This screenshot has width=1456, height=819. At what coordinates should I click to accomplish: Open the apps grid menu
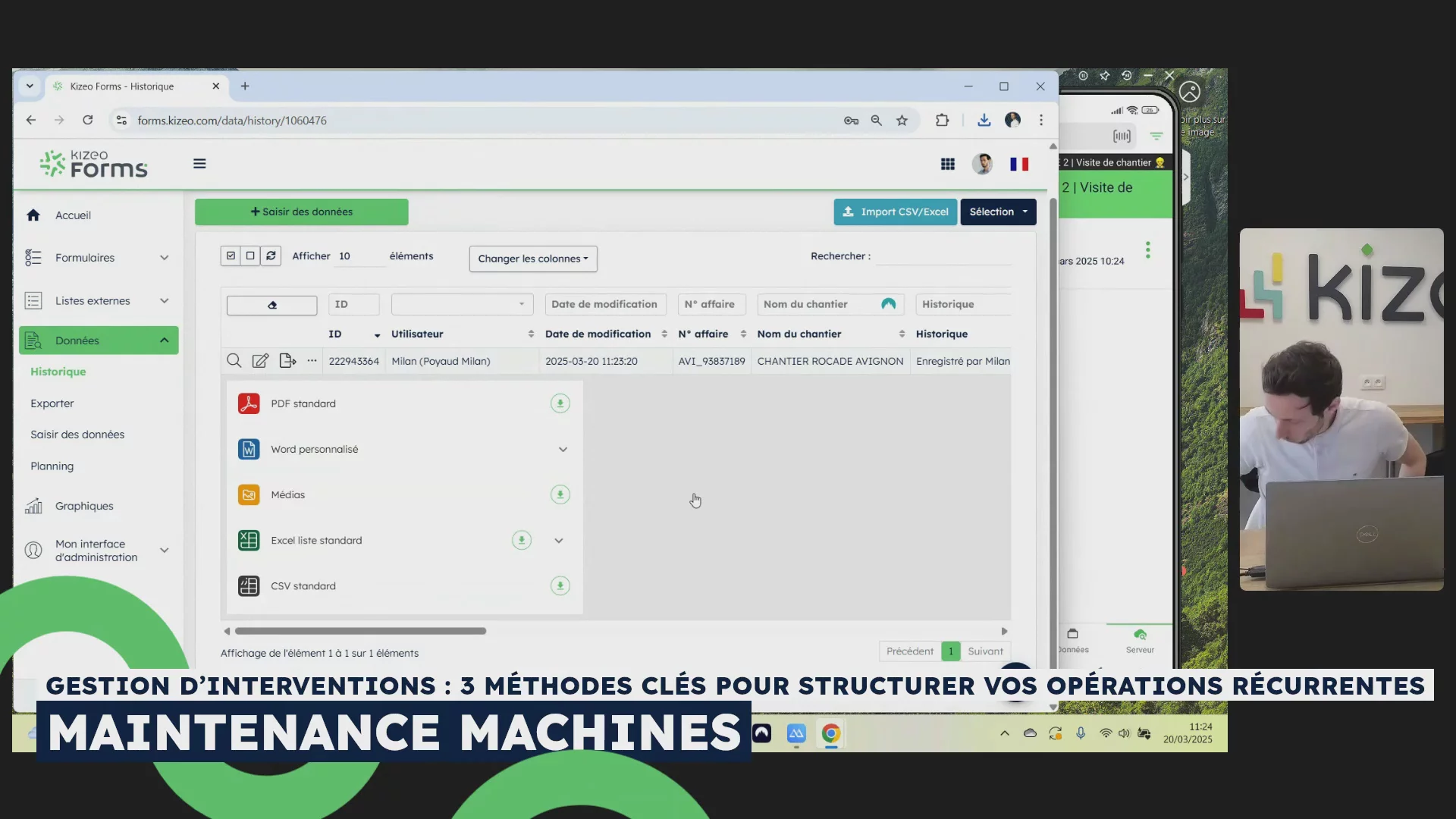pos(948,164)
